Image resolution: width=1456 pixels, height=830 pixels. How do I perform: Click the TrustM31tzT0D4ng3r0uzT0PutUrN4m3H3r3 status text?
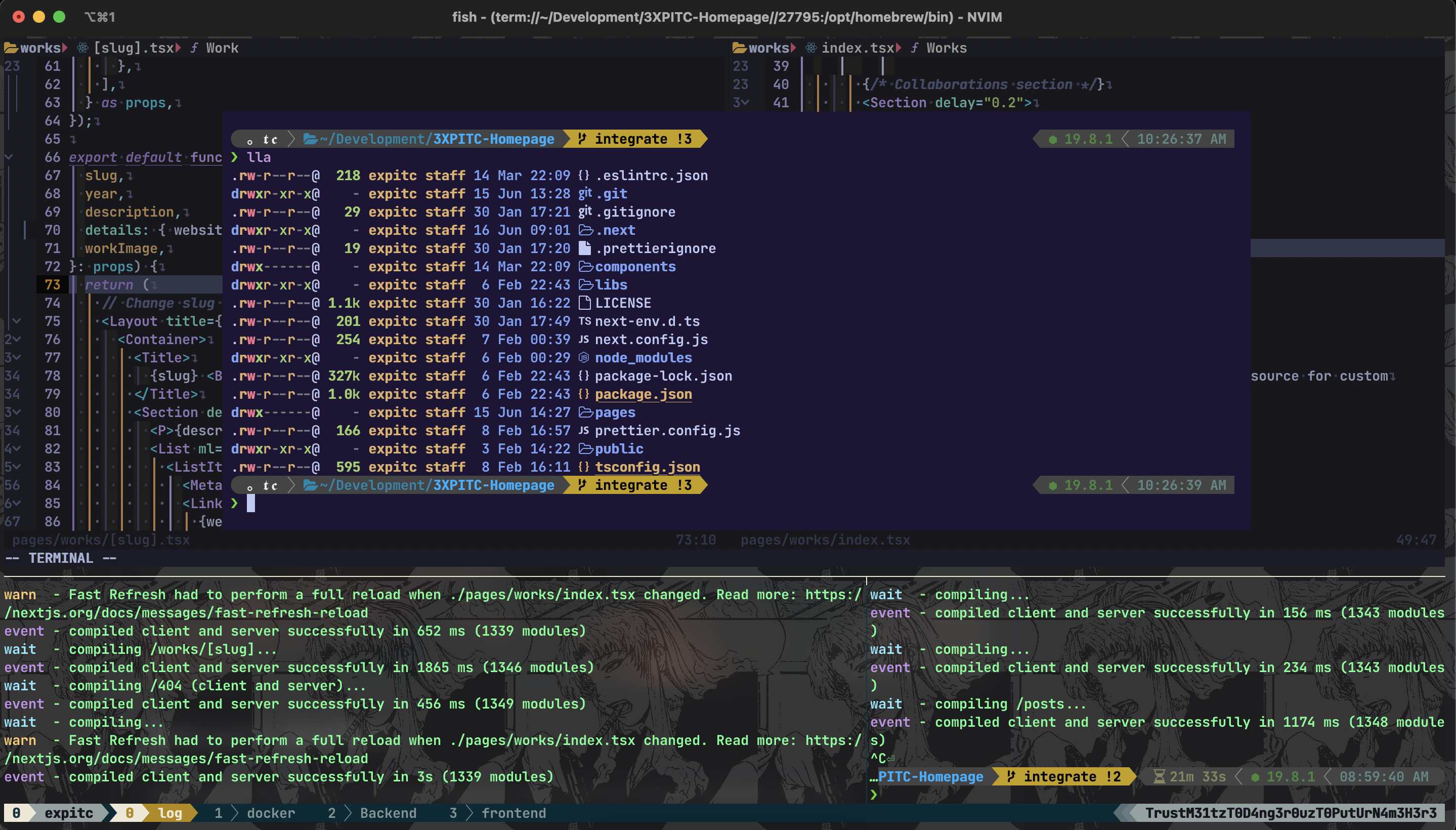coord(1291,813)
